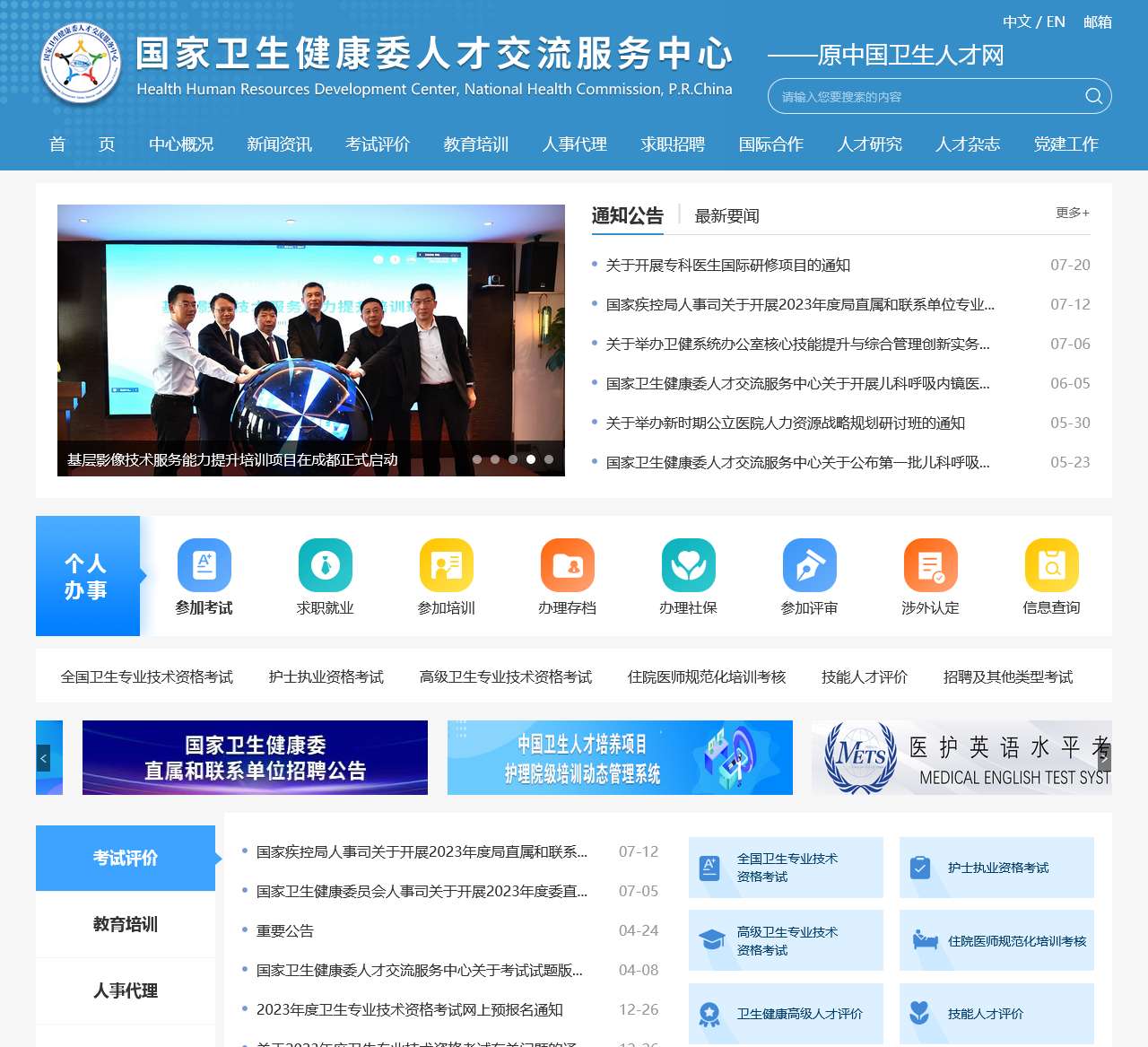Select the 参加培训 training icon
This screenshot has width=1148, height=1047.
point(447,566)
